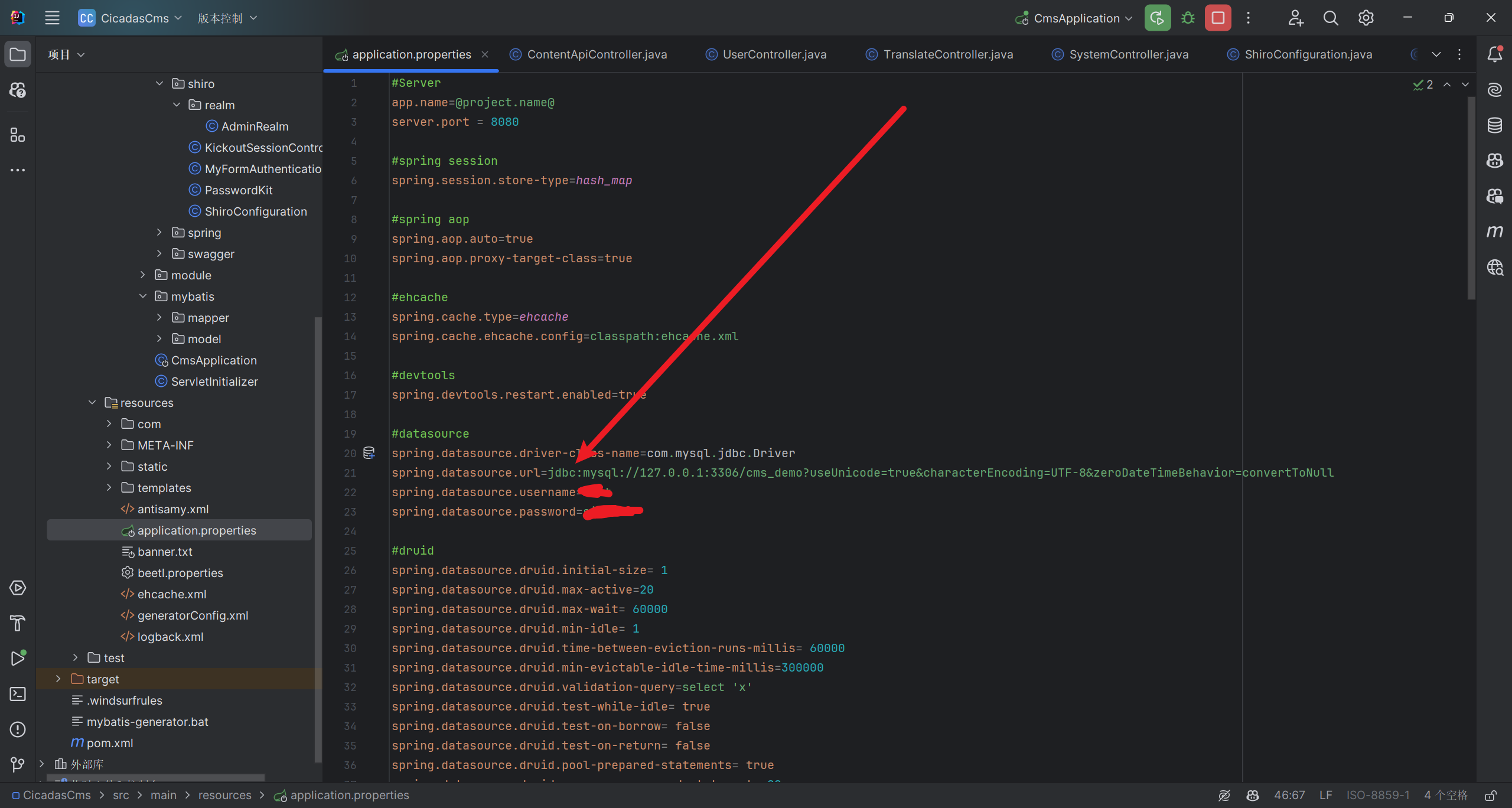Click the 4 个空格 indent widget
Screen dimensions: 1512x808
1446,796
